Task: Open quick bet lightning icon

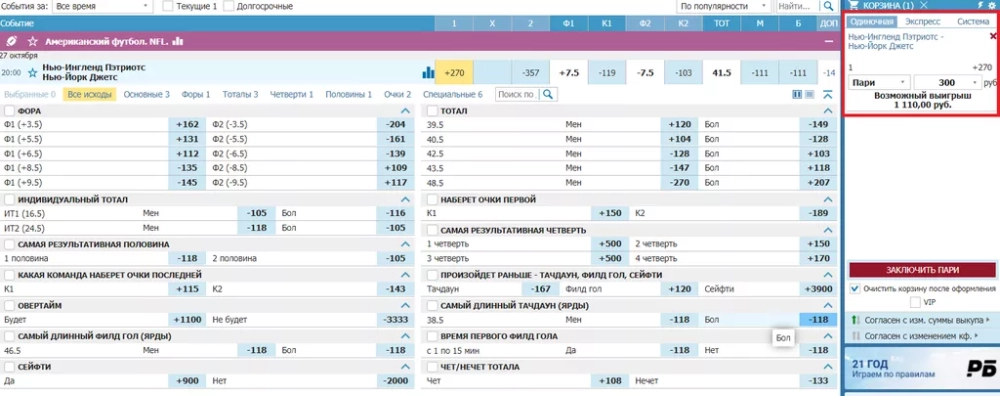Action: [x=981, y=5]
